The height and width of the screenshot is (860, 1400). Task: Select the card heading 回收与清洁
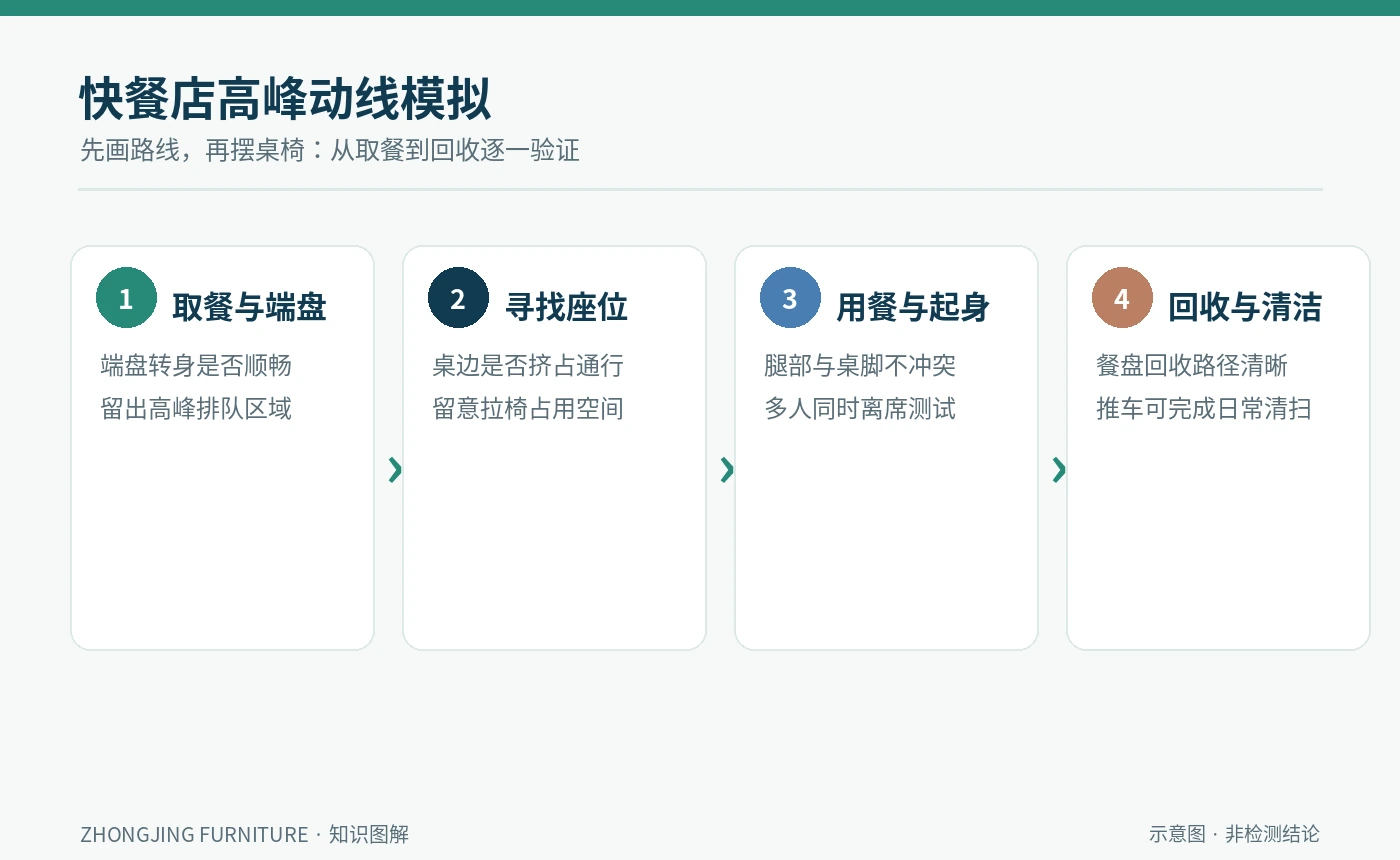point(1245,307)
